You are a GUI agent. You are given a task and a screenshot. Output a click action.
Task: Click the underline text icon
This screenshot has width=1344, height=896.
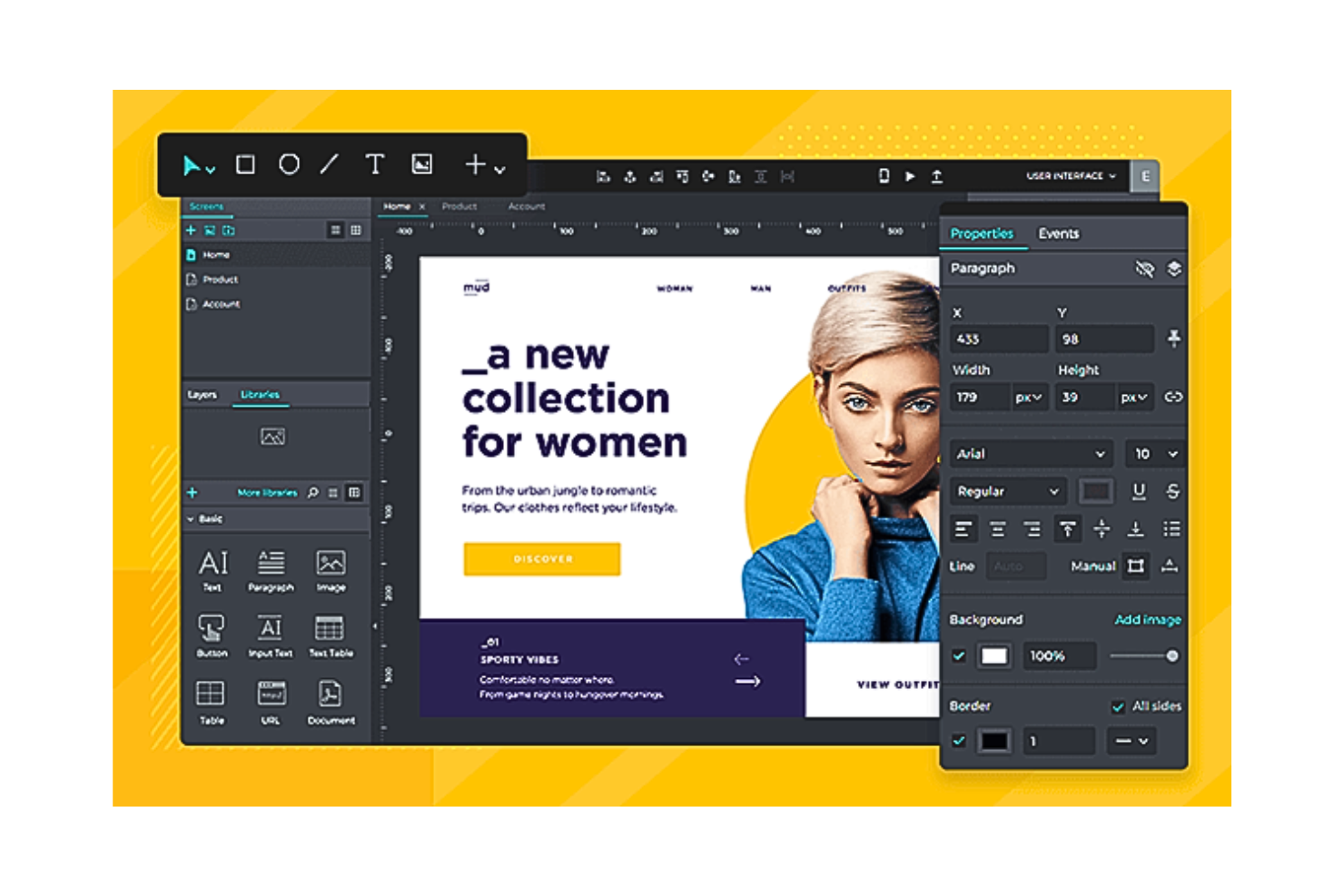[x=1139, y=491]
